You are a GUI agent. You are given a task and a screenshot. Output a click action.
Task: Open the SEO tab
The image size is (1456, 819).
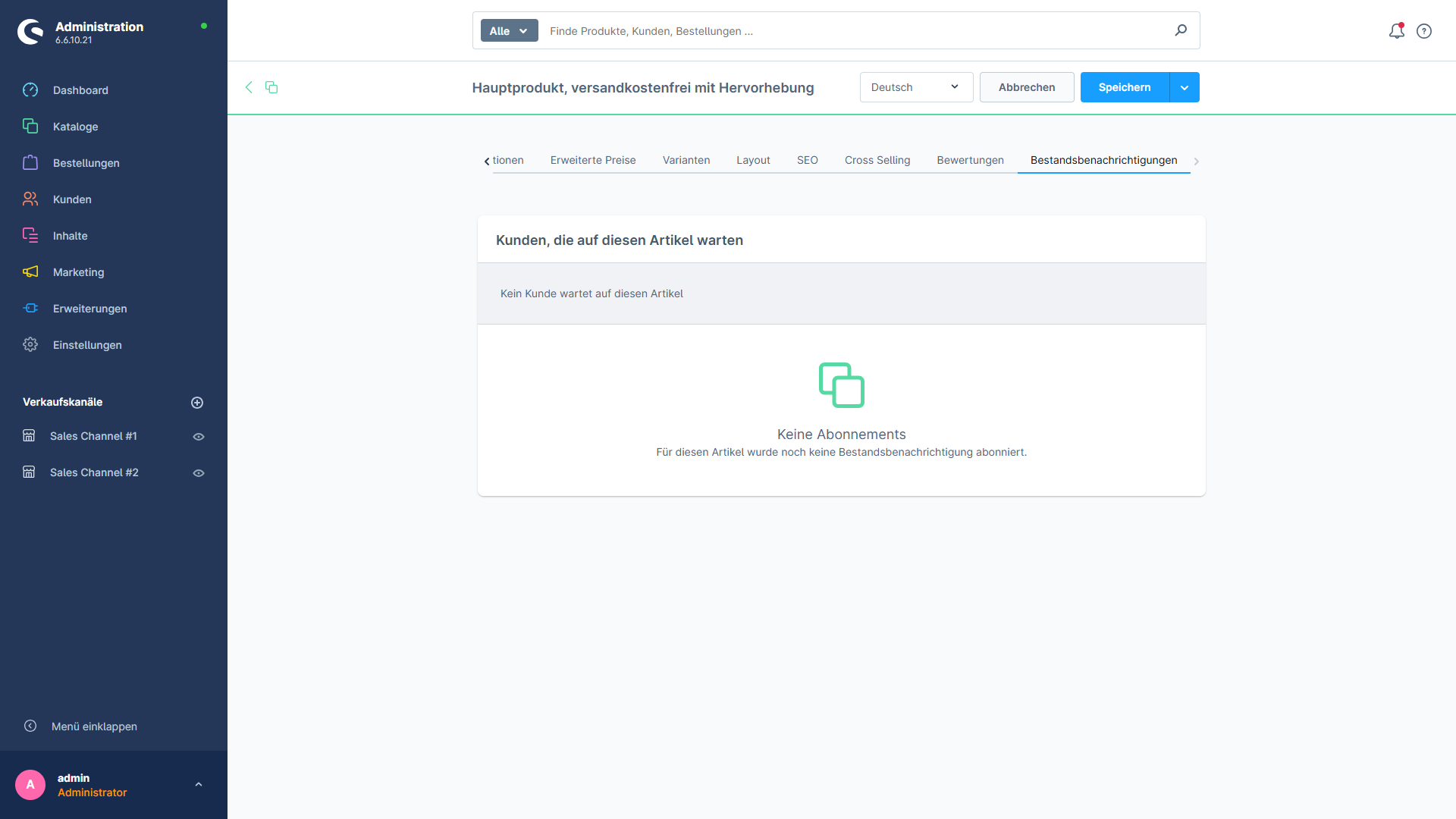807,160
